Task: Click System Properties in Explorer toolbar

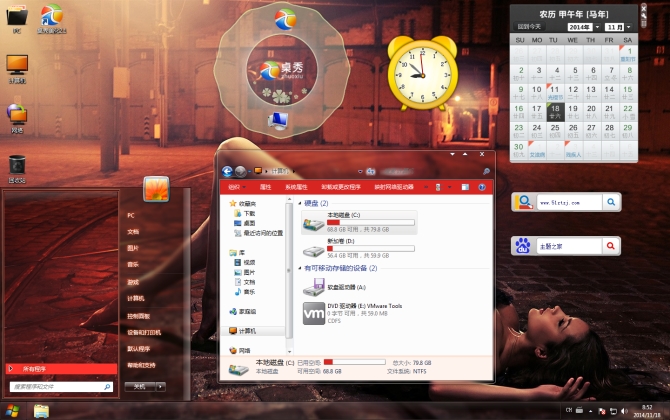Action: point(296,187)
